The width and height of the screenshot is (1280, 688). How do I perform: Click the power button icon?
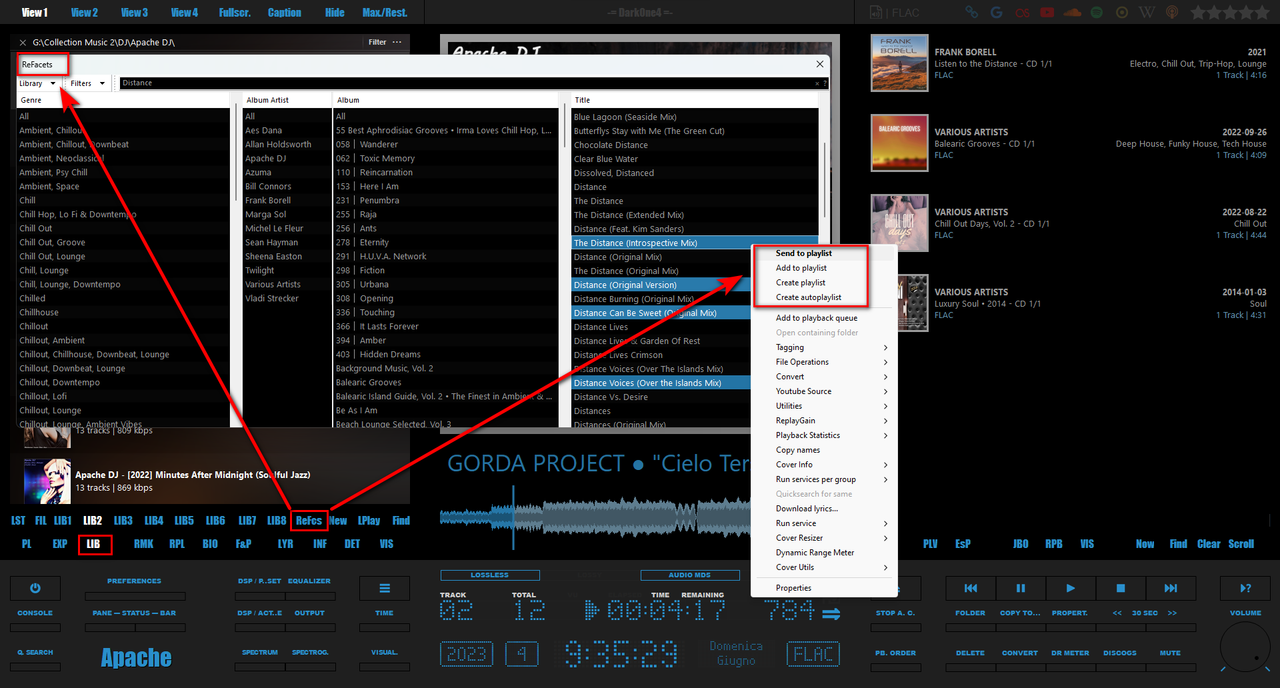pos(35,588)
